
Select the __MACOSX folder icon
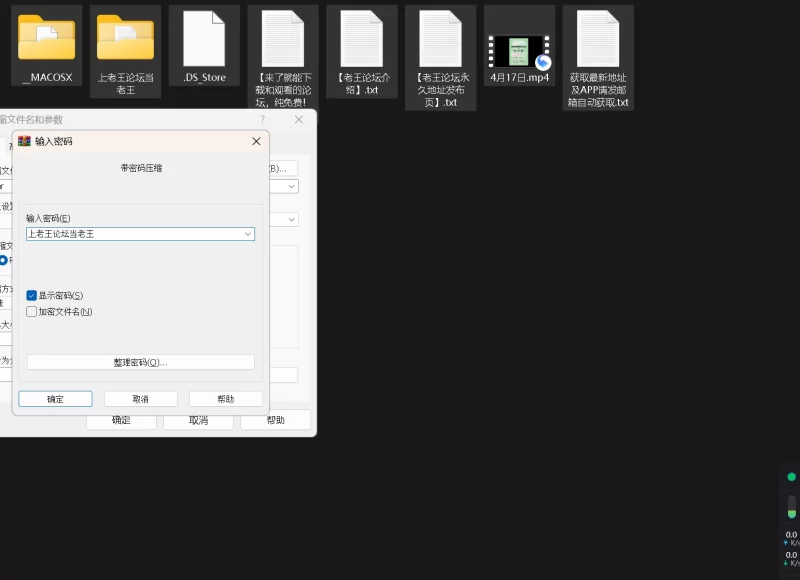point(46,38)
